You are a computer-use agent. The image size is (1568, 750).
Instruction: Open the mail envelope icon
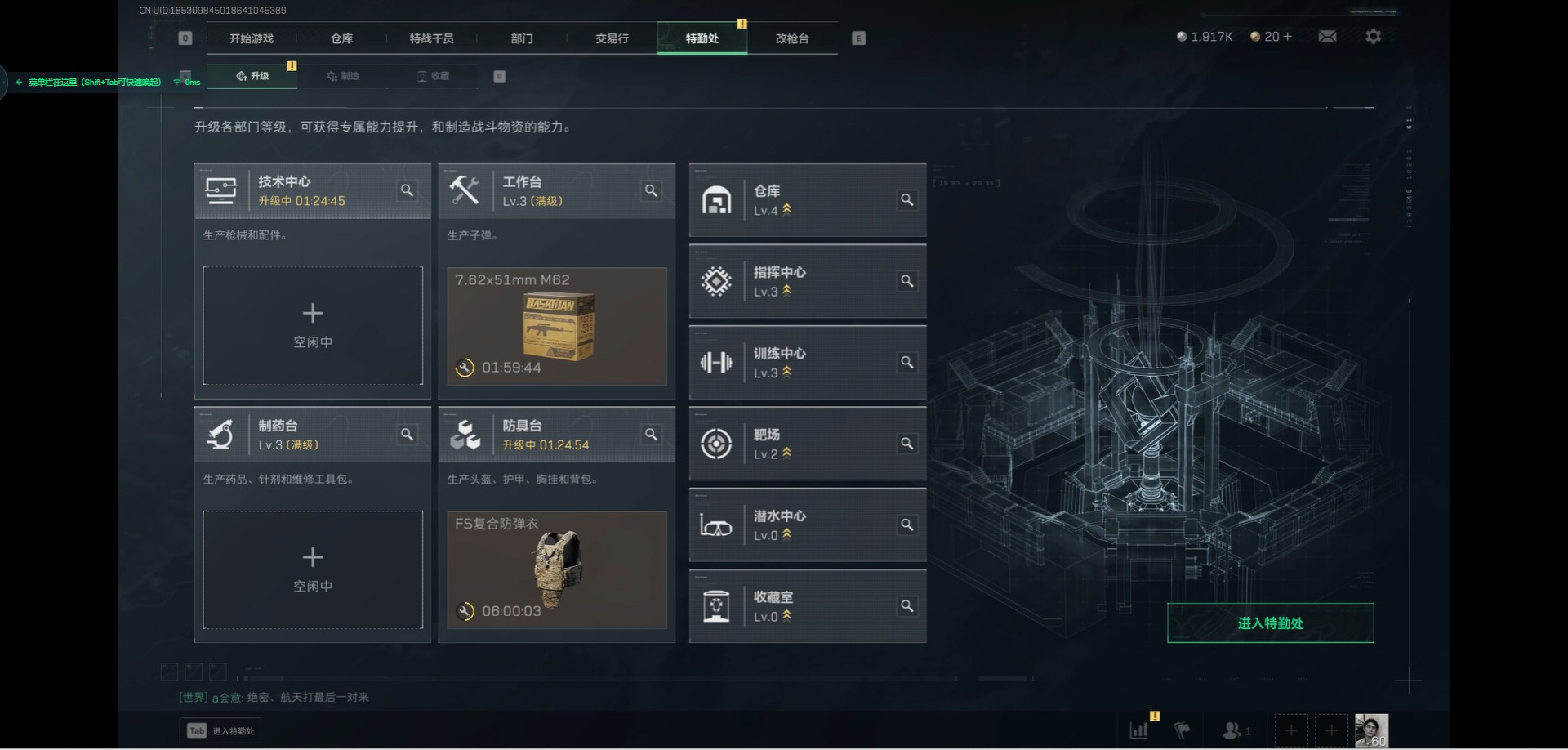click(1327, 37)
